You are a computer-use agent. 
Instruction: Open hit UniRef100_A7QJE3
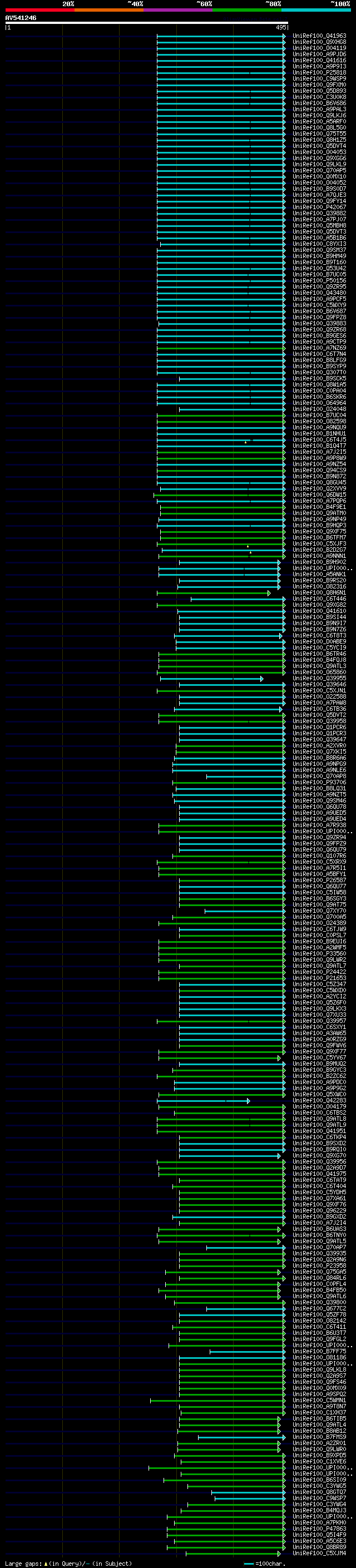pyautogui.click(x=319, y=195)
